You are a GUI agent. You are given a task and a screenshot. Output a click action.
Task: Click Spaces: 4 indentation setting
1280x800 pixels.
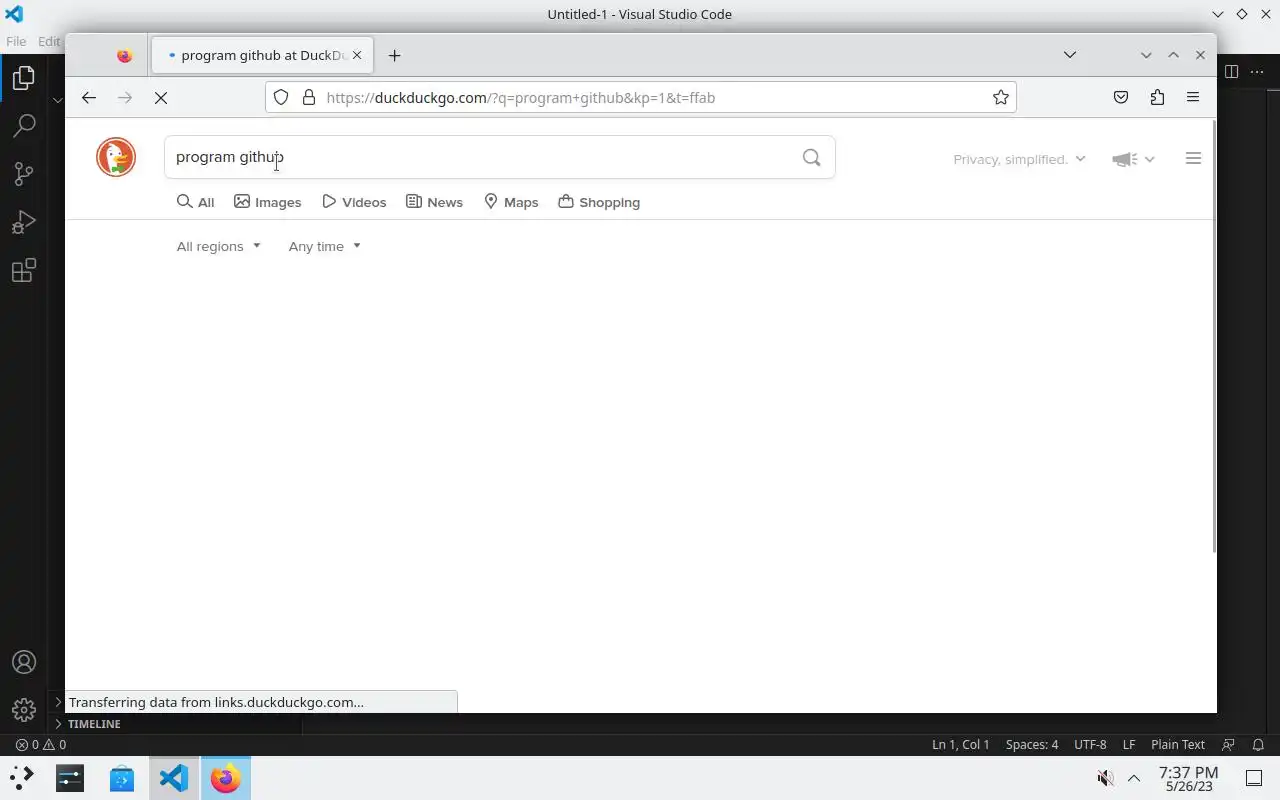coord(1032,744)
